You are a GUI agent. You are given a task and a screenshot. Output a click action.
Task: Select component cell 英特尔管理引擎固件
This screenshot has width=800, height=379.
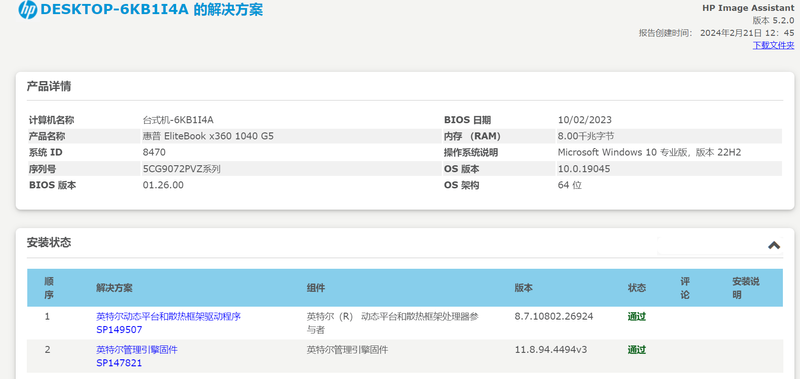click(347, 349)
